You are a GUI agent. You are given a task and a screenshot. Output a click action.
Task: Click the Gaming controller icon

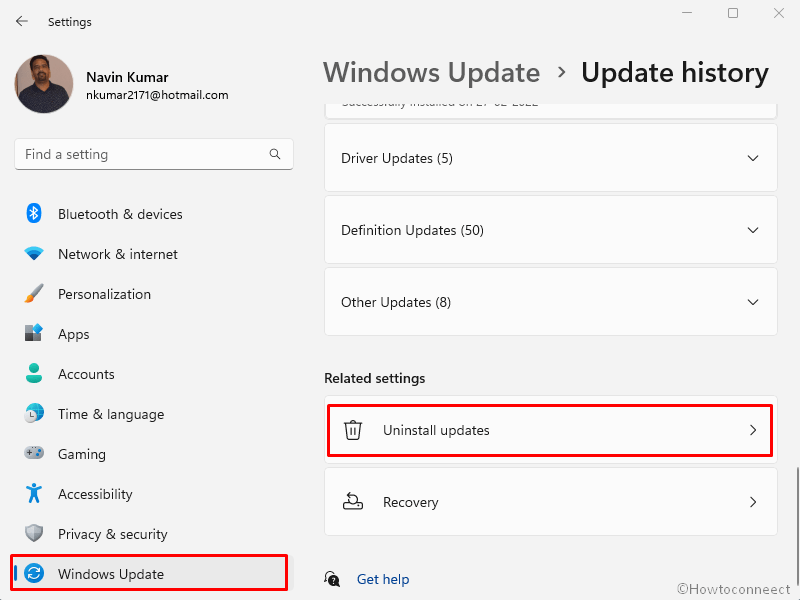(x=34, y=453)
